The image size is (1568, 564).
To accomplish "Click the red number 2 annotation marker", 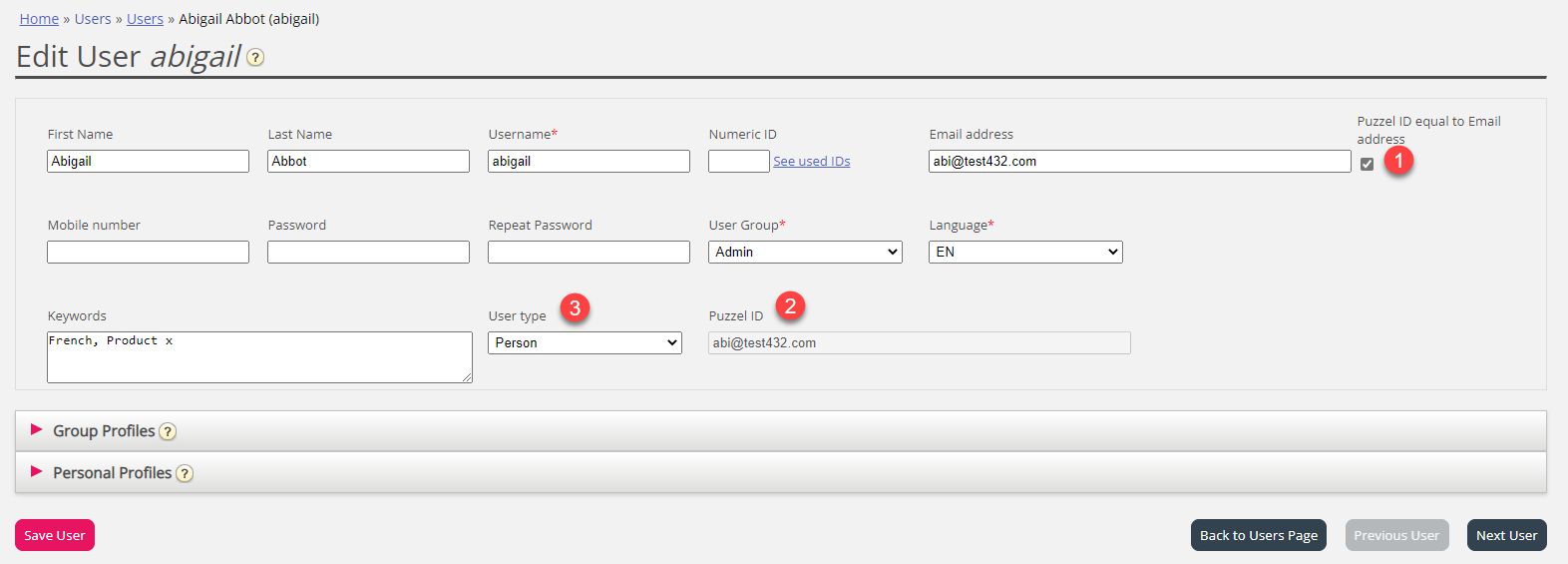I will (790, 305).
